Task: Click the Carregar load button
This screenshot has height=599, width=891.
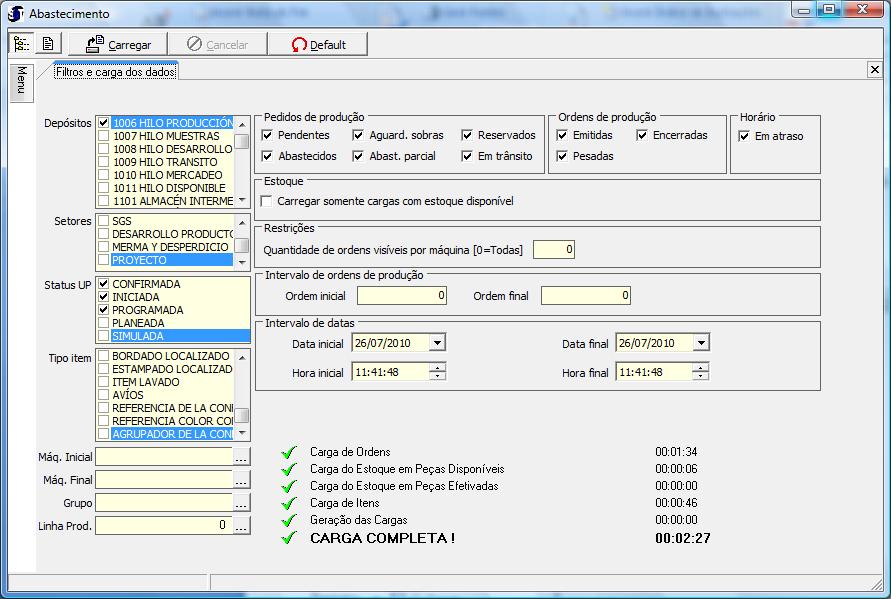Action: (118, 44)
